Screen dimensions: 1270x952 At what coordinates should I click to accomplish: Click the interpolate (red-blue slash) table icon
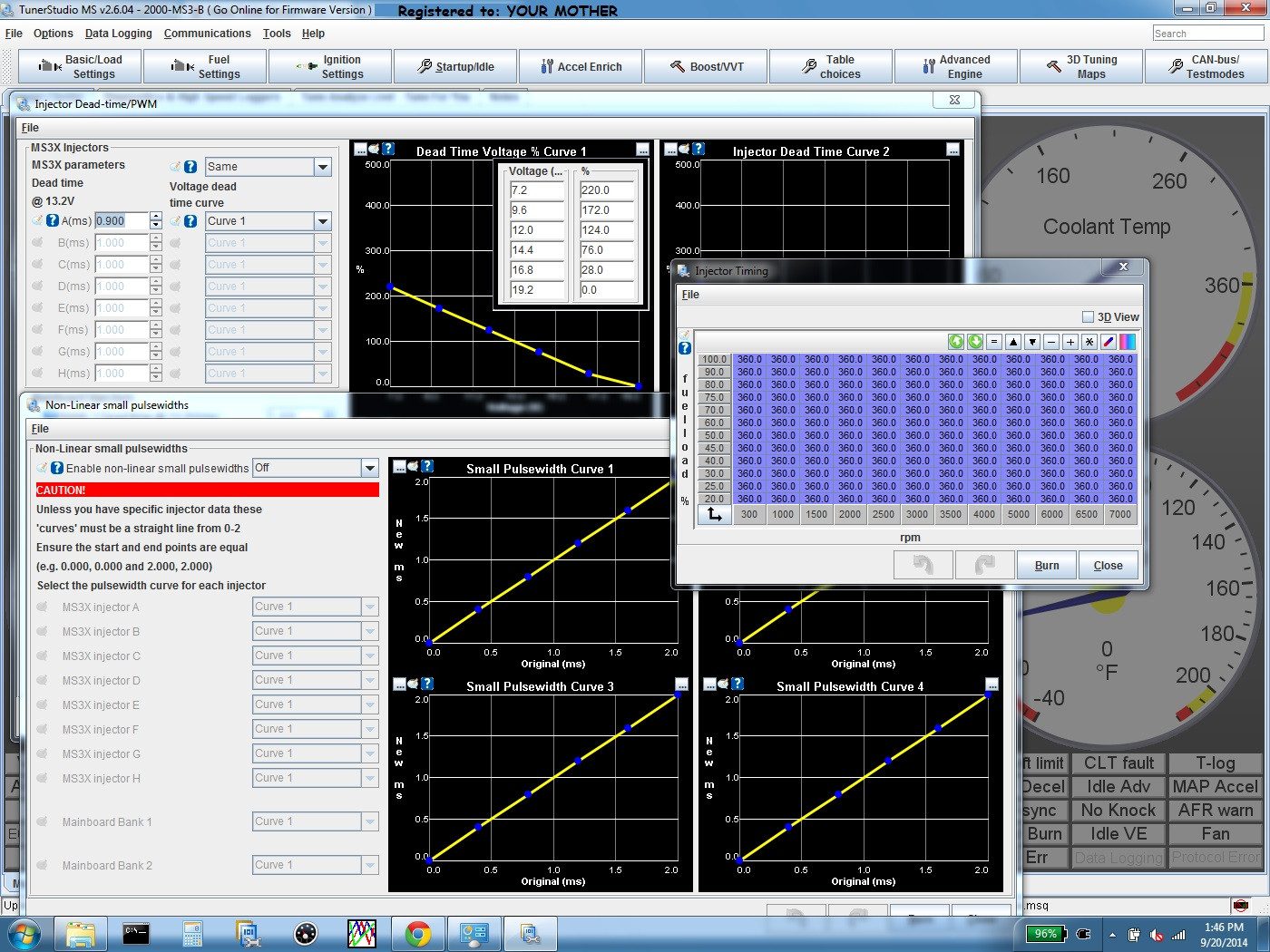click(1109, 342)
